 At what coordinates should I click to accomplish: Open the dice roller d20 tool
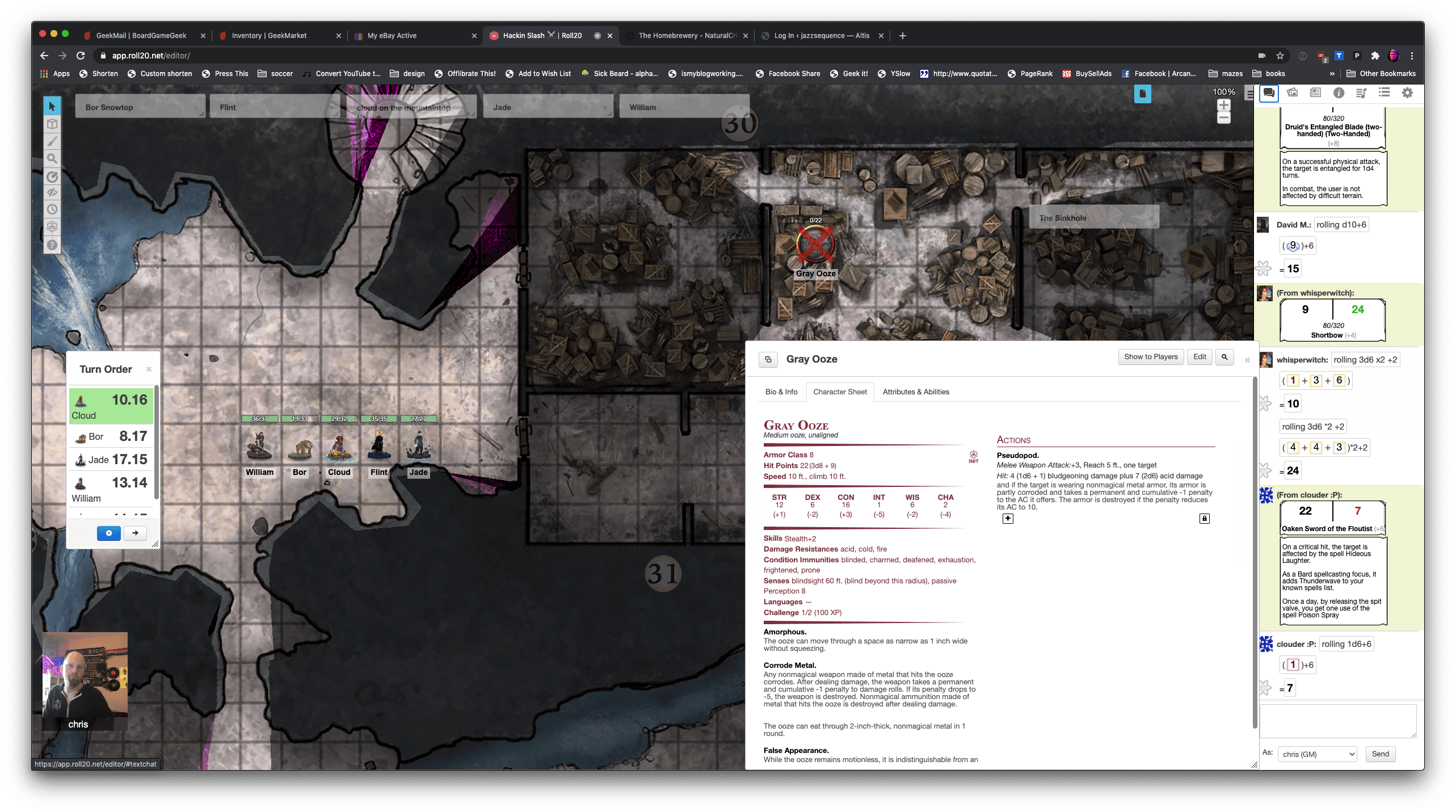pyautogui.click(x=52, y=226)
